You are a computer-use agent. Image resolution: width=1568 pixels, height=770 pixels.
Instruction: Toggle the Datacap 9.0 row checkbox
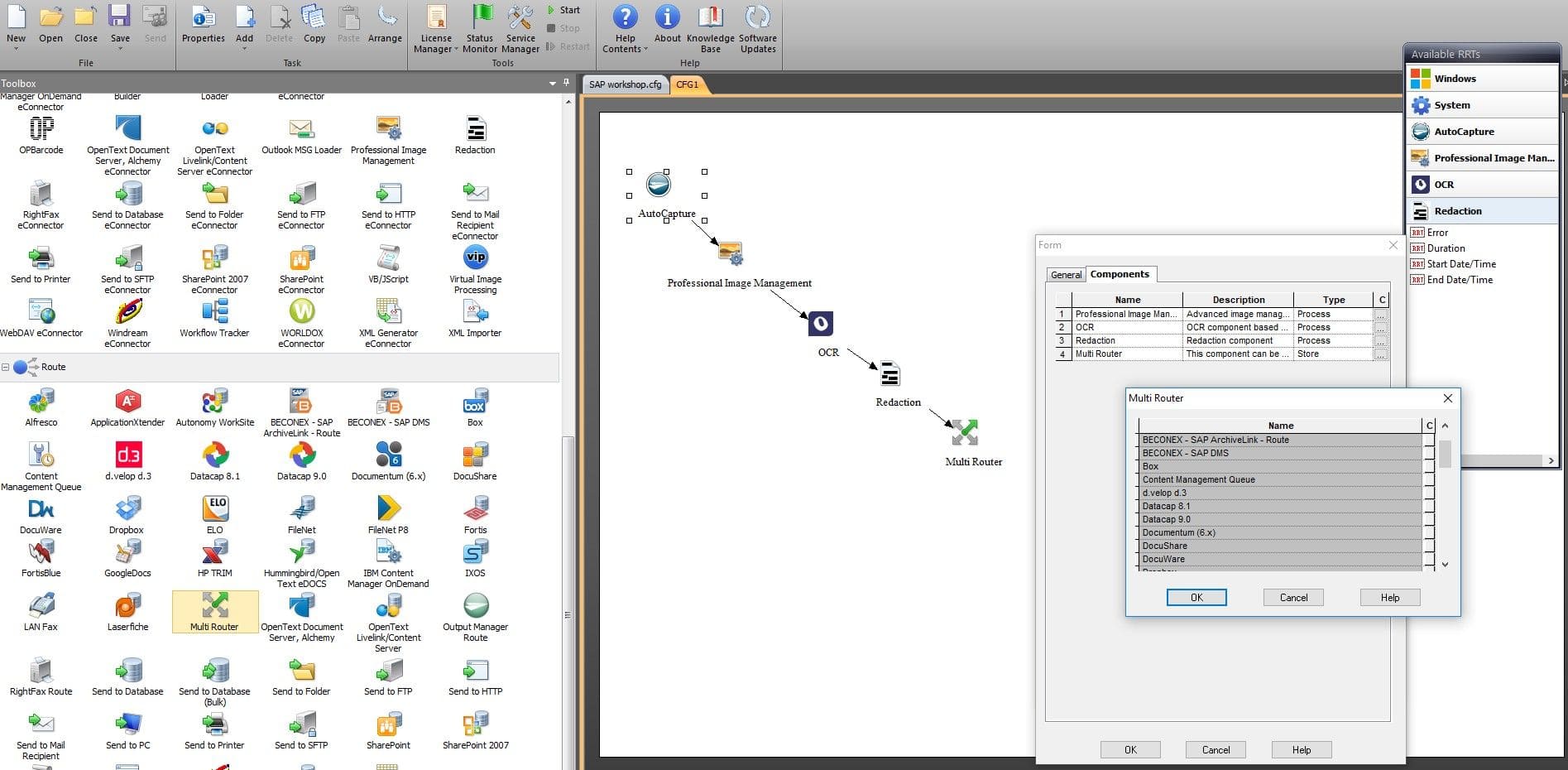(x=1429, y=519)
